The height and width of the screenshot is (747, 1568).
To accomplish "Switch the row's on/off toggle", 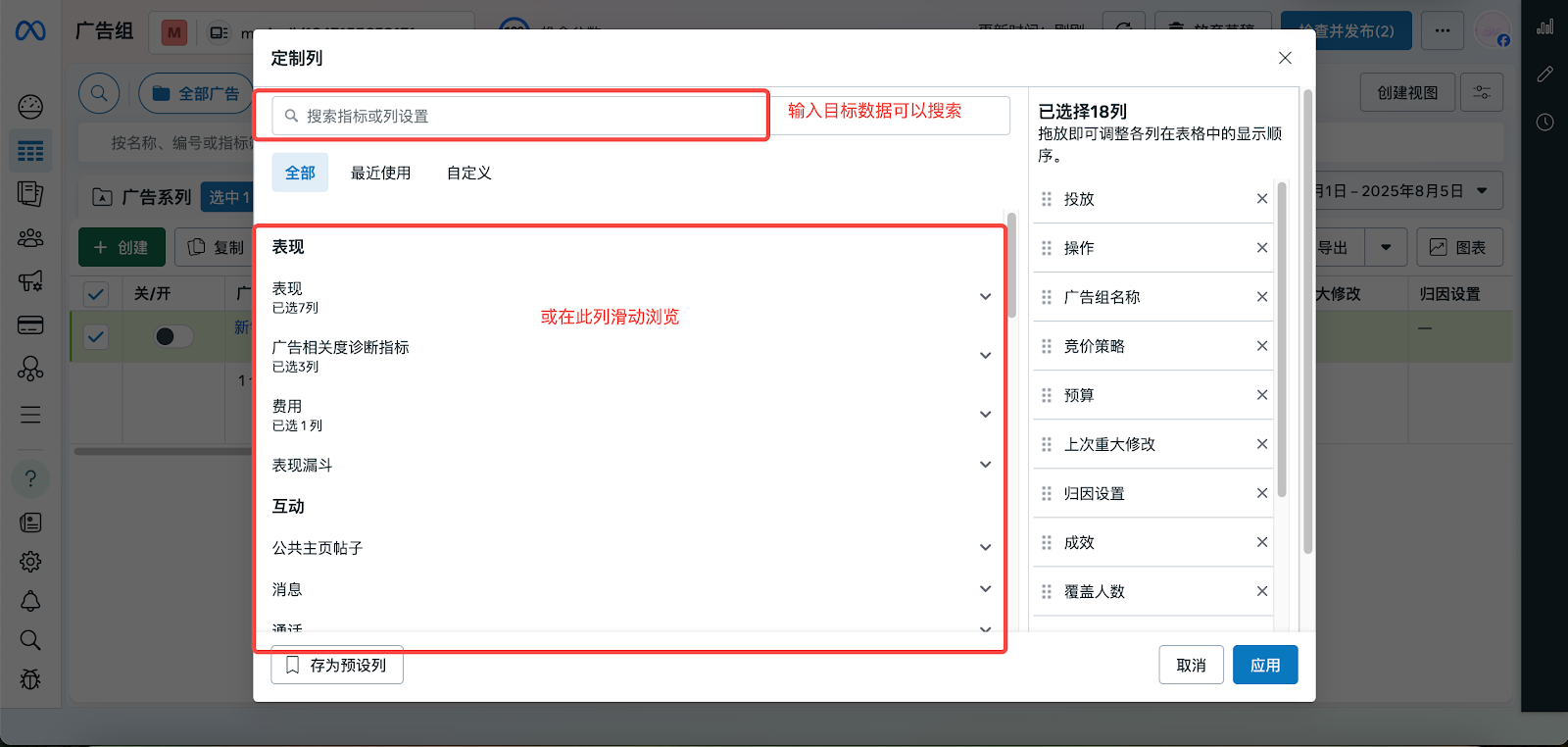I will click(x=173, y=336).
